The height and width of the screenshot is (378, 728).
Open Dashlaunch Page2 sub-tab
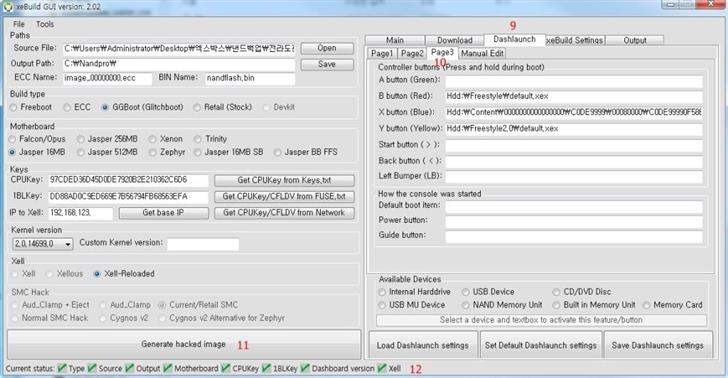[412, 53]
